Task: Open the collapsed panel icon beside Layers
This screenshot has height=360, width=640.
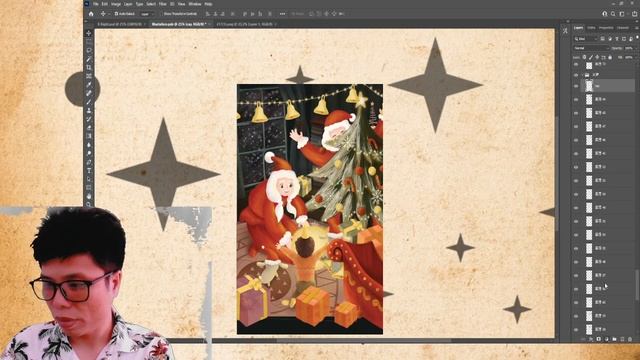Action: pos(565,31)
